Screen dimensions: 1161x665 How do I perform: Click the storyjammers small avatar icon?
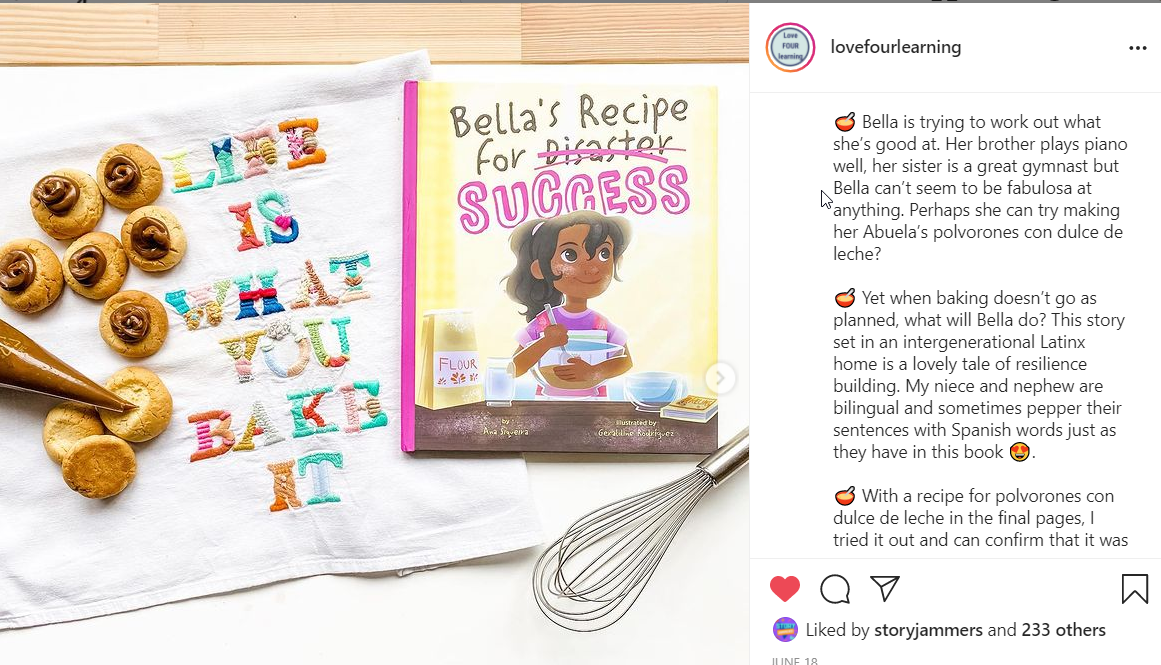coord(785,629)
